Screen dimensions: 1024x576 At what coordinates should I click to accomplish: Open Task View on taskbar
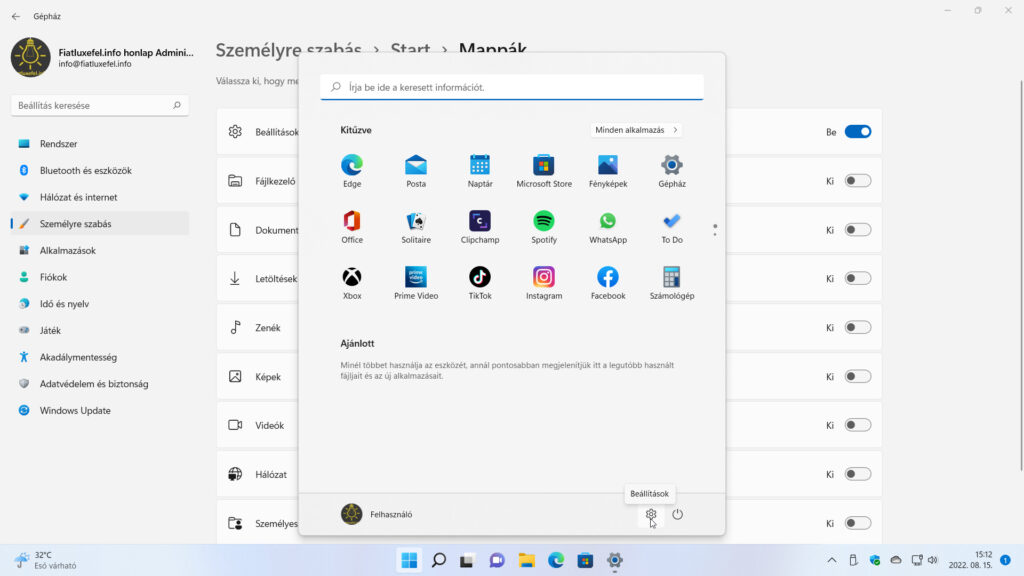(467, 560)
